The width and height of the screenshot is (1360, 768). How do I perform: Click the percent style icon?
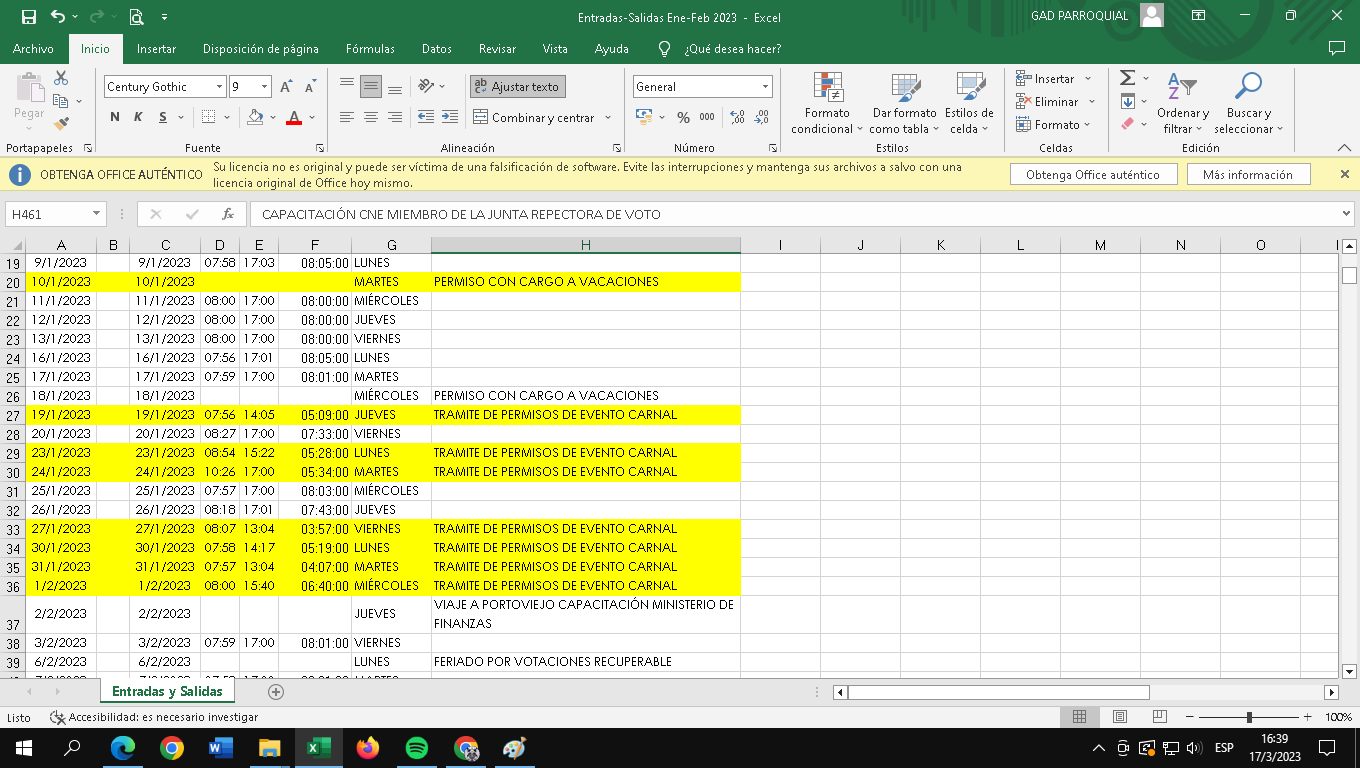[683, 117]
